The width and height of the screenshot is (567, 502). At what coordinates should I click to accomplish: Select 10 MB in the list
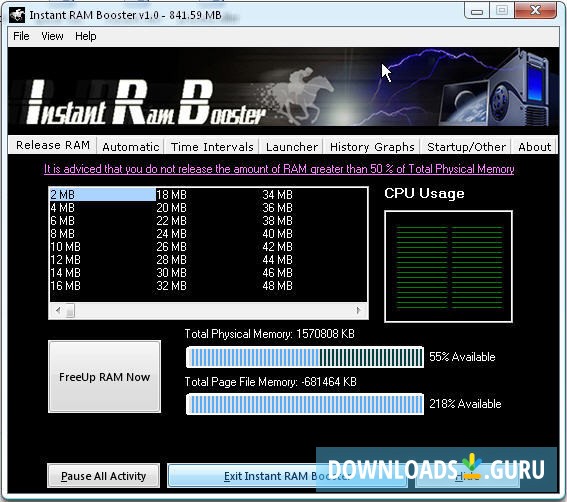click(65, 247)
